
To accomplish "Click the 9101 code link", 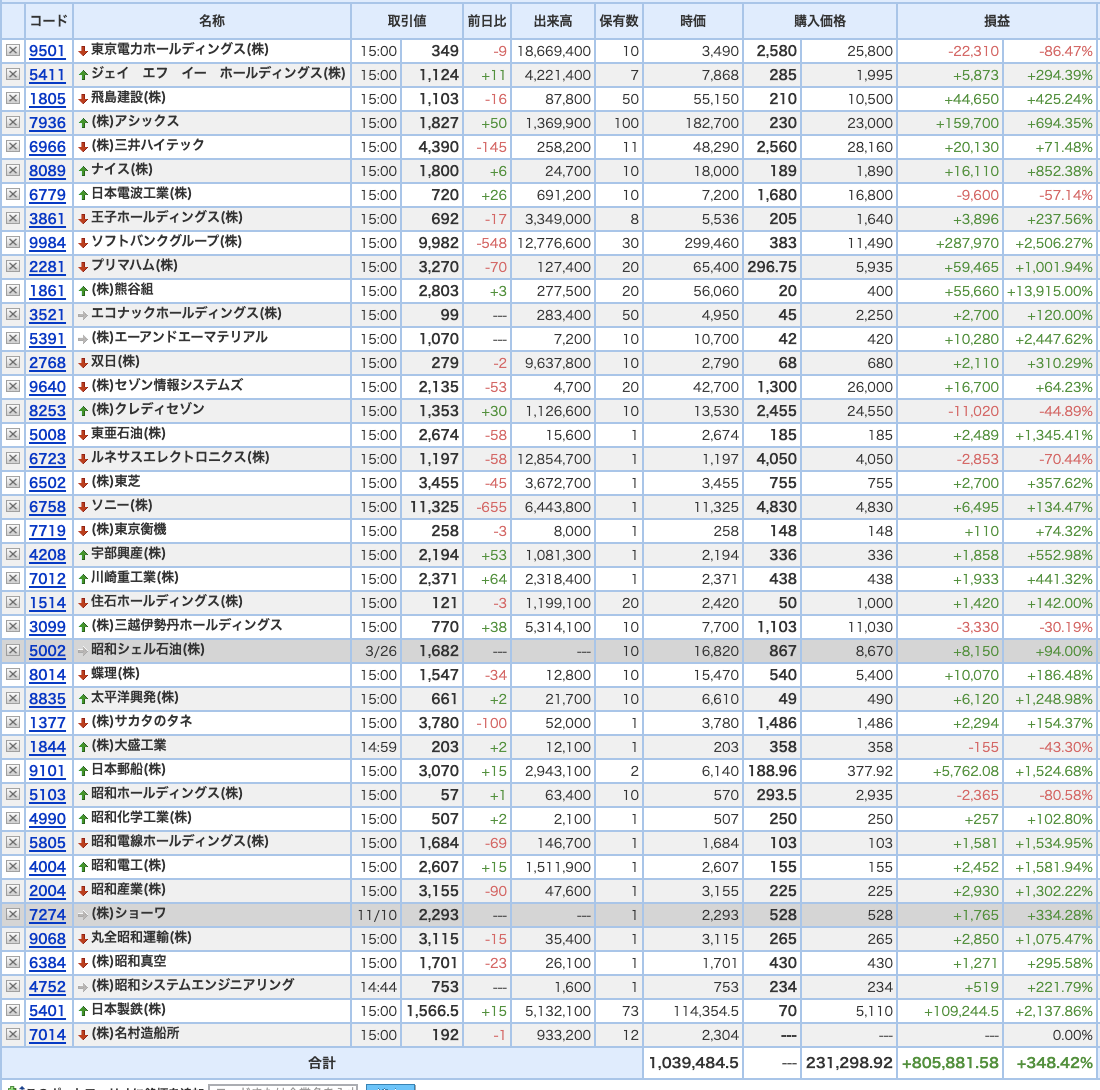I will [x=47, y=771].
